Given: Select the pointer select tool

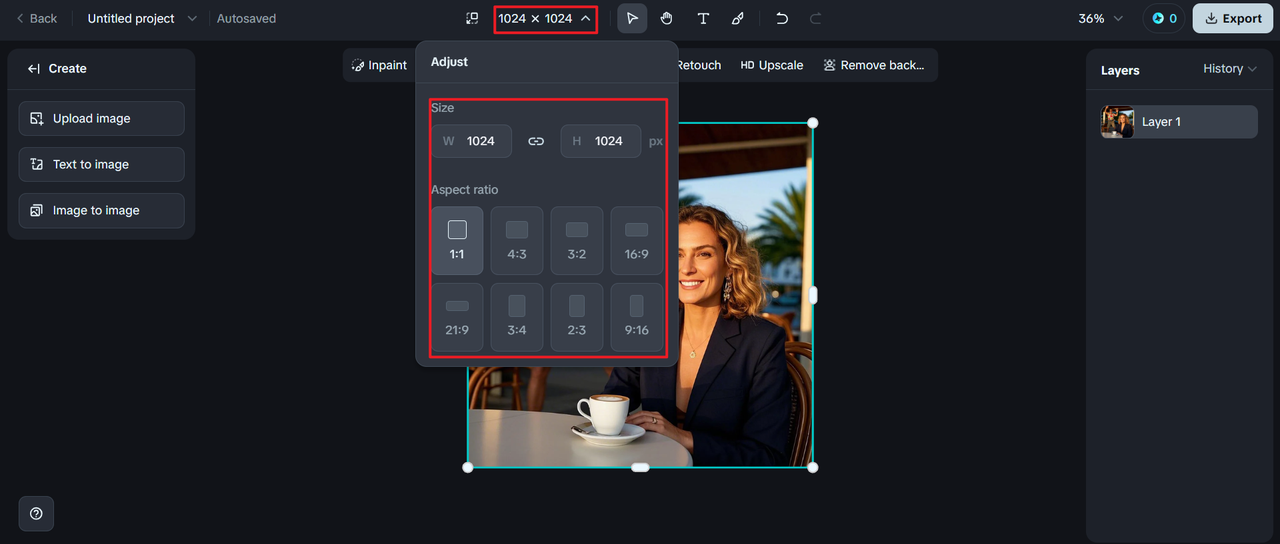Looking at the screenshot, I should tap(632, 18).
